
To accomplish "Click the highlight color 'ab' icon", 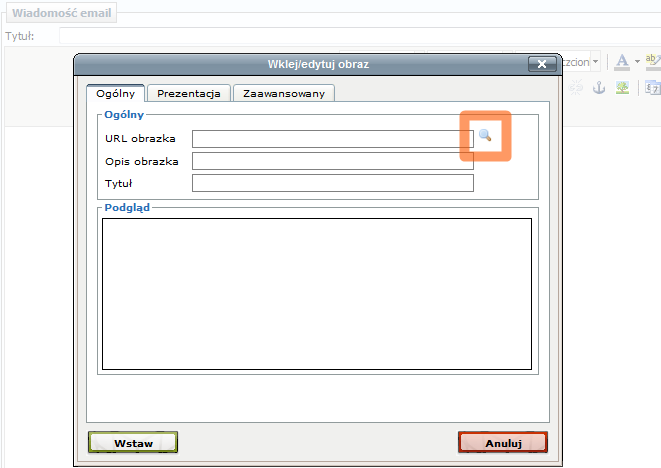I will [651, 61].
